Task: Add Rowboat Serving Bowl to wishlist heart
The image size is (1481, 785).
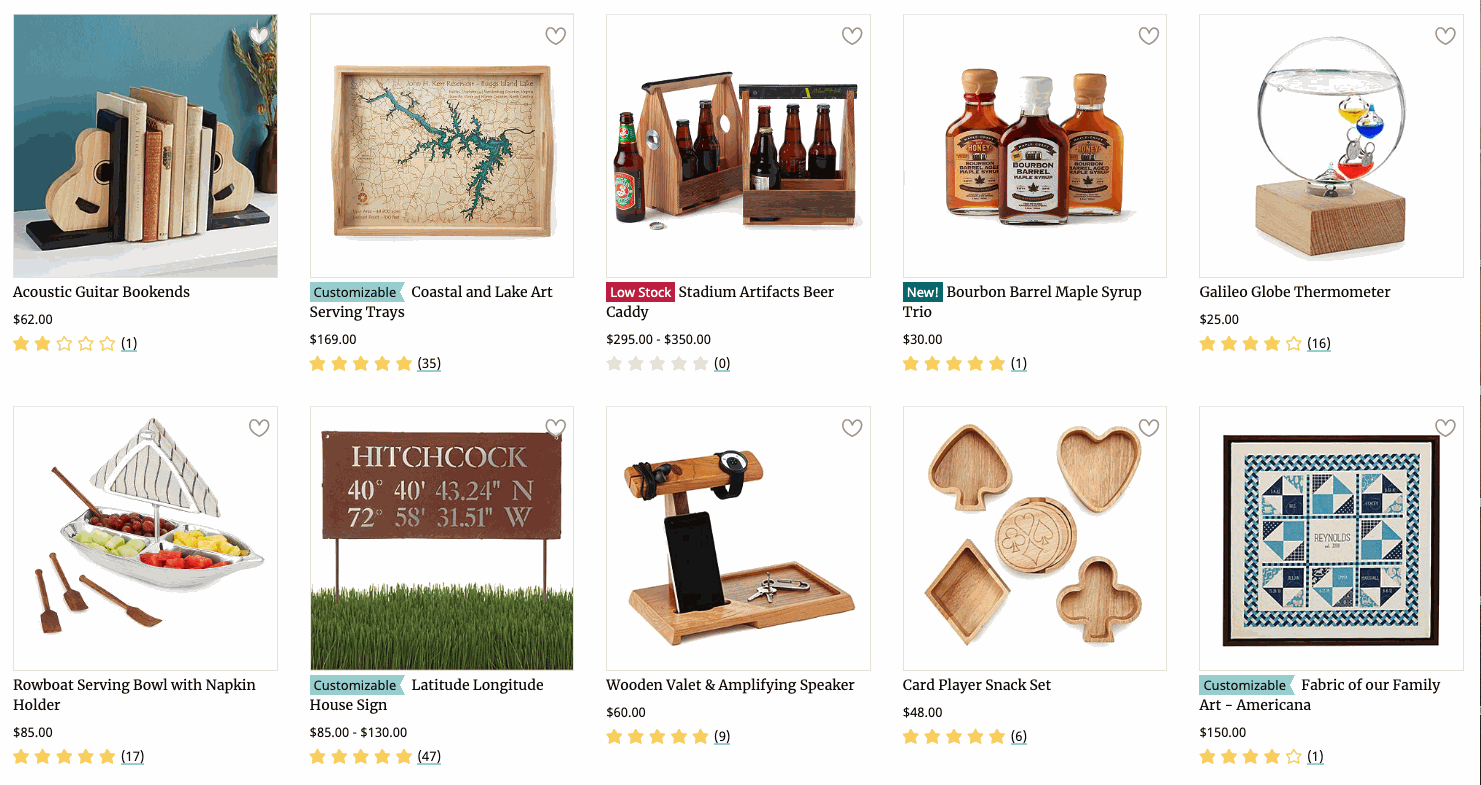Action: pyautogui.click(x=259, y=428)
